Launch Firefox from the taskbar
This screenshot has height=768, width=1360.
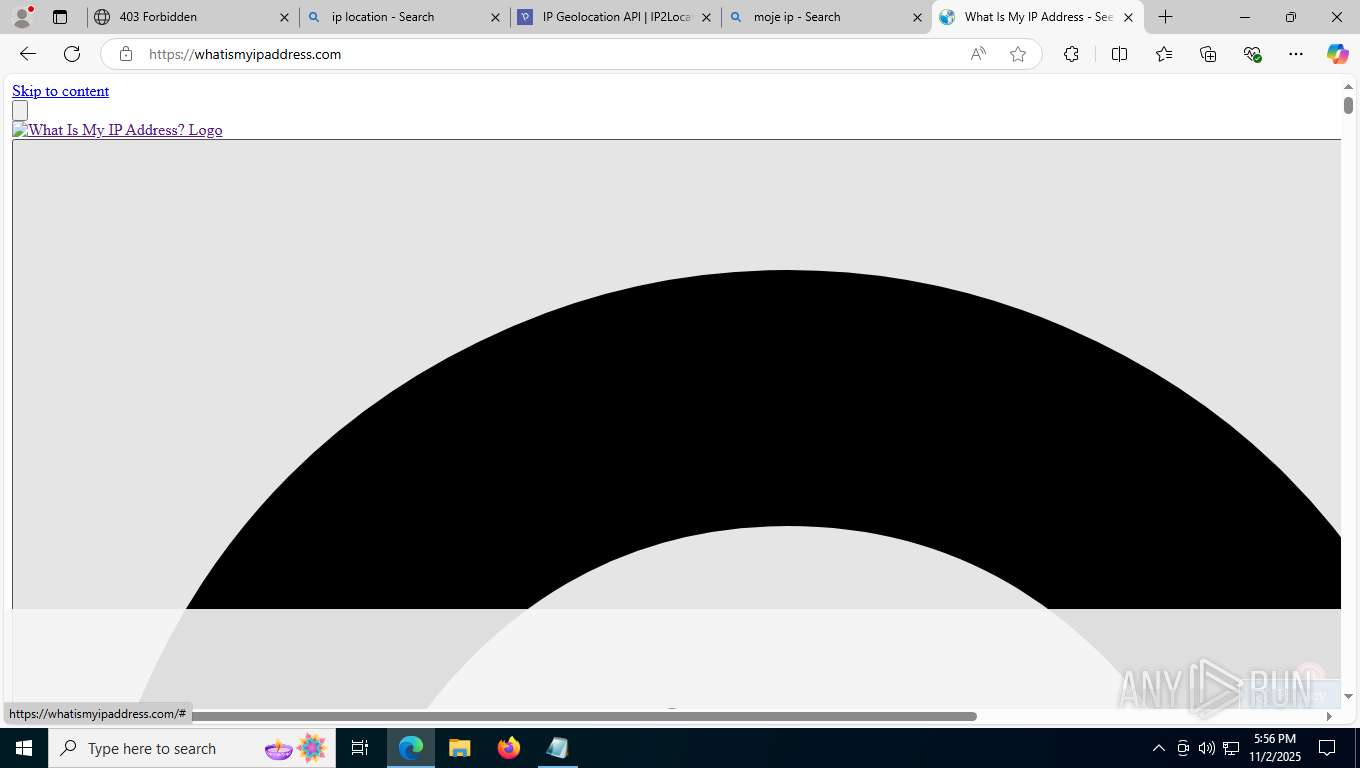508,748
